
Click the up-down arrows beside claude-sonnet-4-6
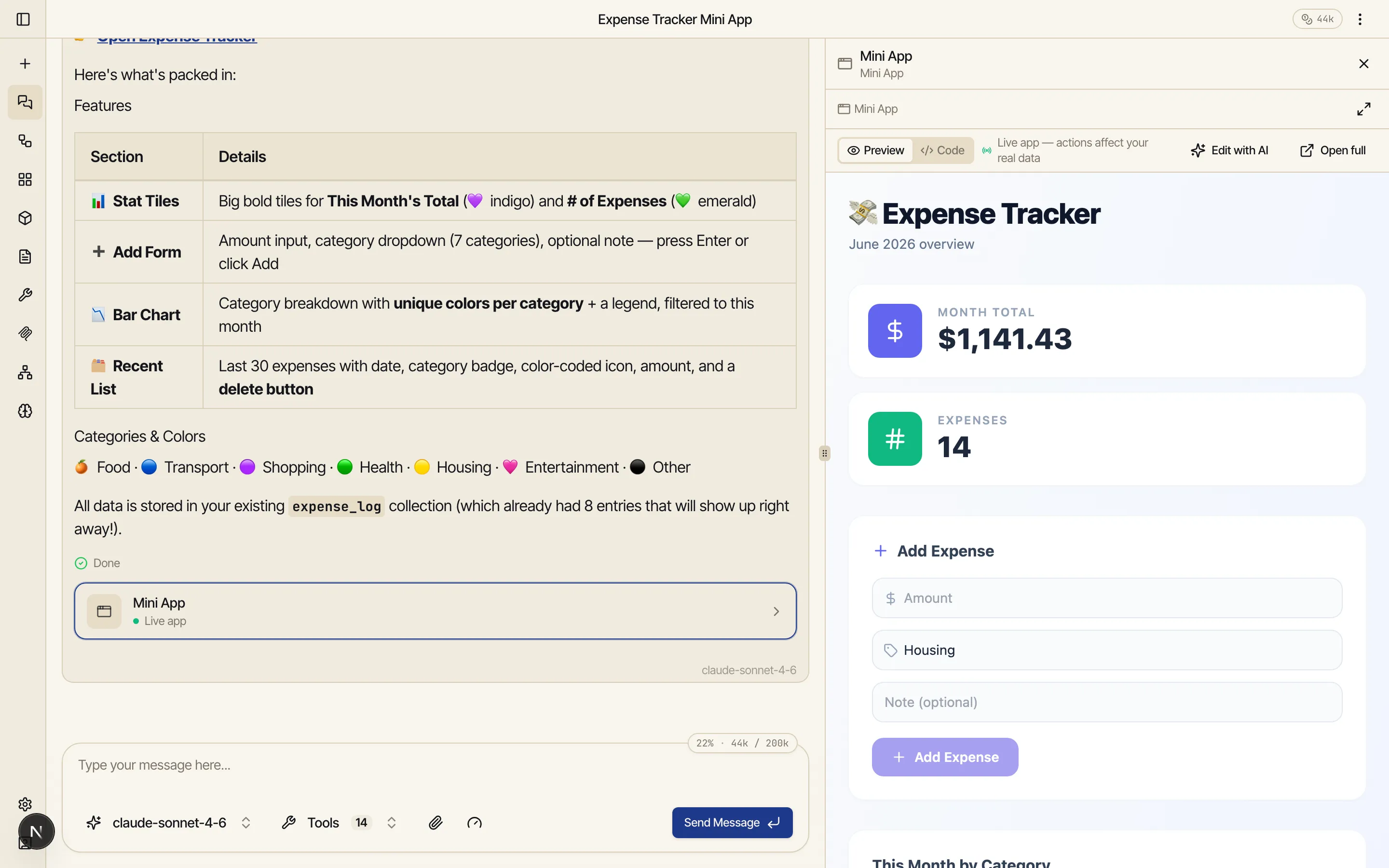tap(245, 823)
